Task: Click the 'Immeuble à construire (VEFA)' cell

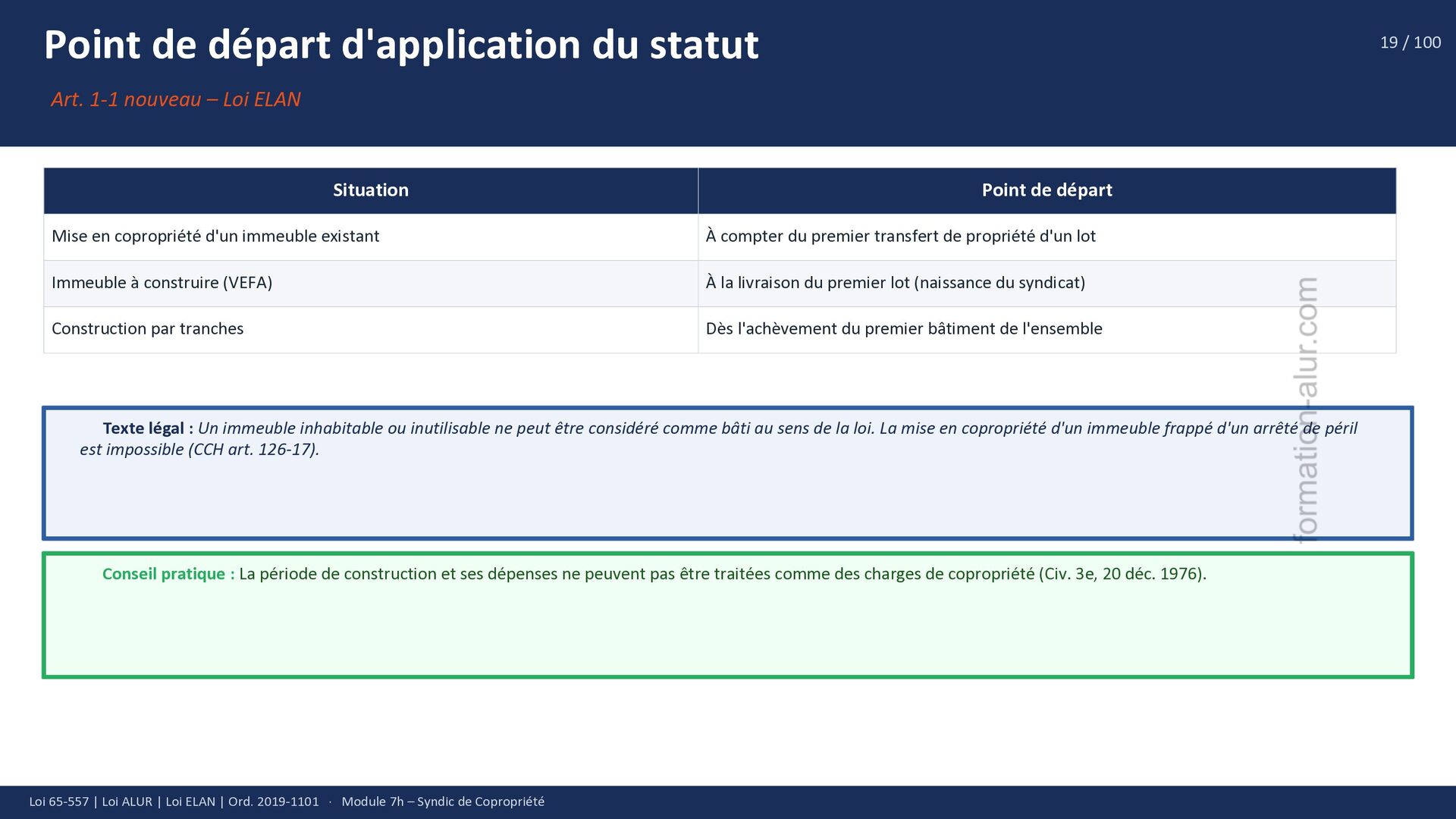Action: tap(162, 283)
